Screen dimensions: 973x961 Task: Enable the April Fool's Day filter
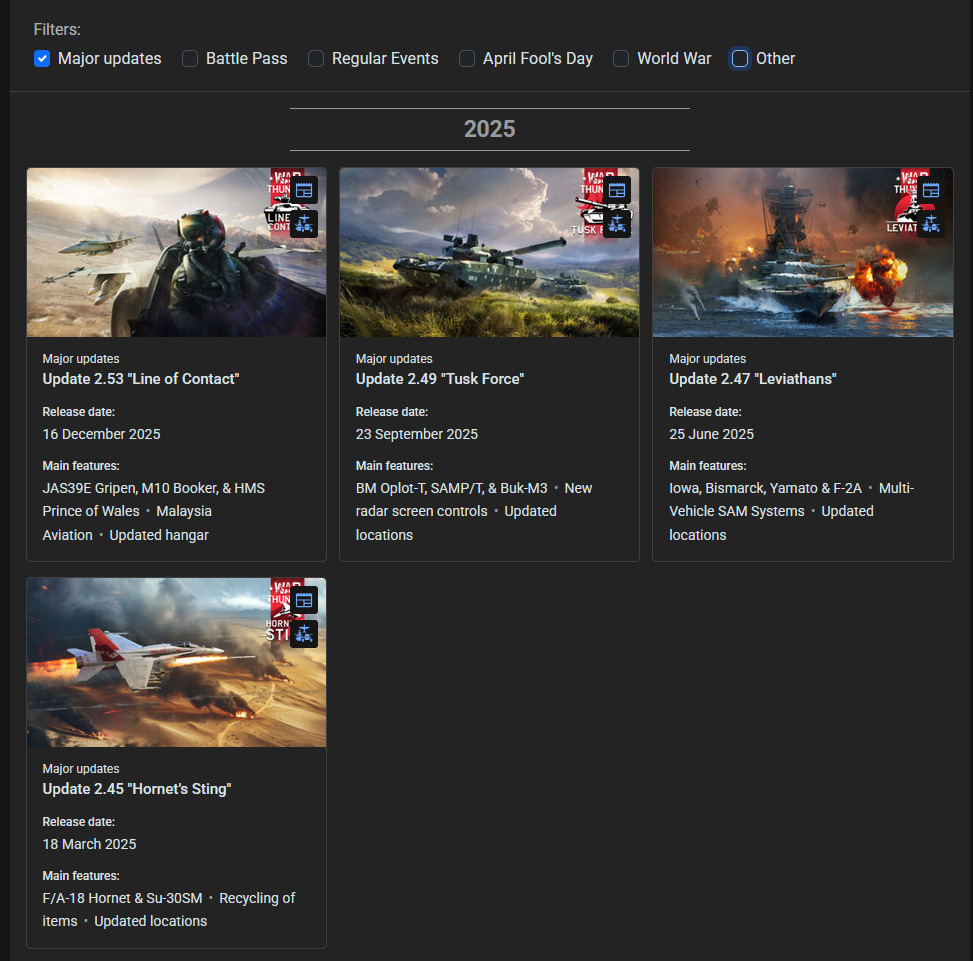[467, 59]
